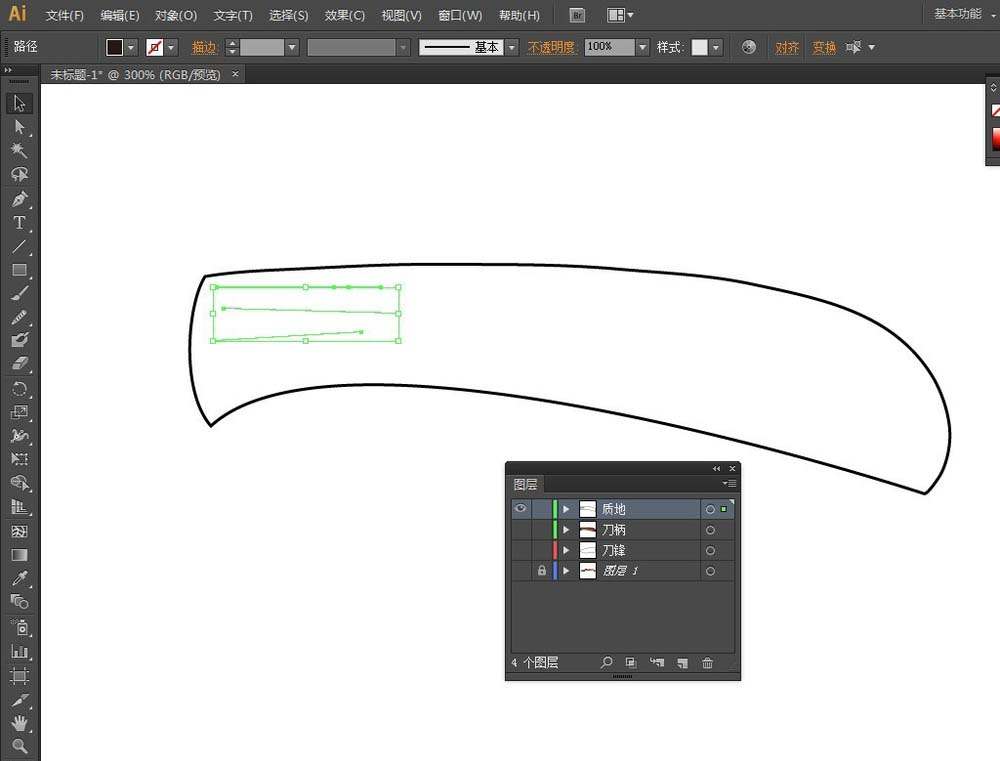Locate object using magnifier in Layers panel
Image resolution: width=1000 pixels, height=761 pixels.
coord(606,663)
